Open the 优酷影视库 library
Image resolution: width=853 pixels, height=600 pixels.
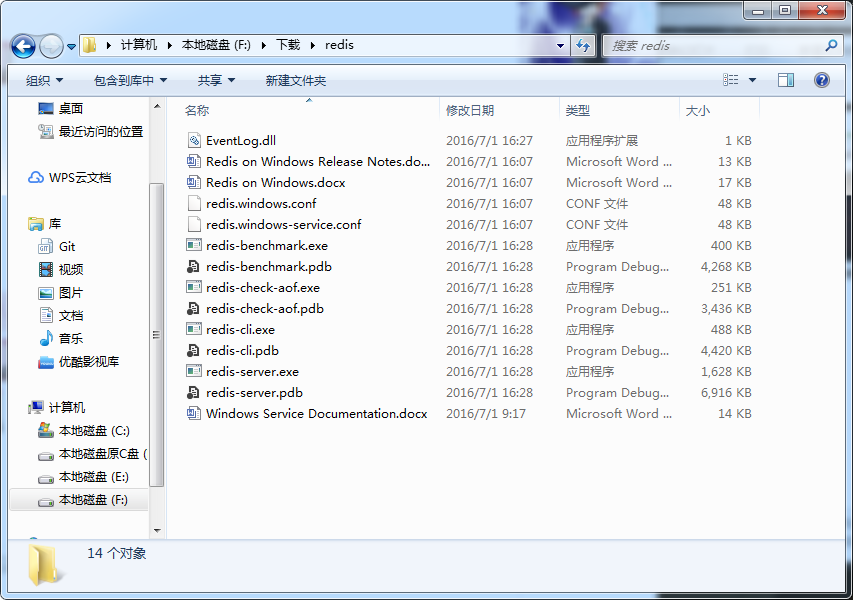click(x=89, y=362)
